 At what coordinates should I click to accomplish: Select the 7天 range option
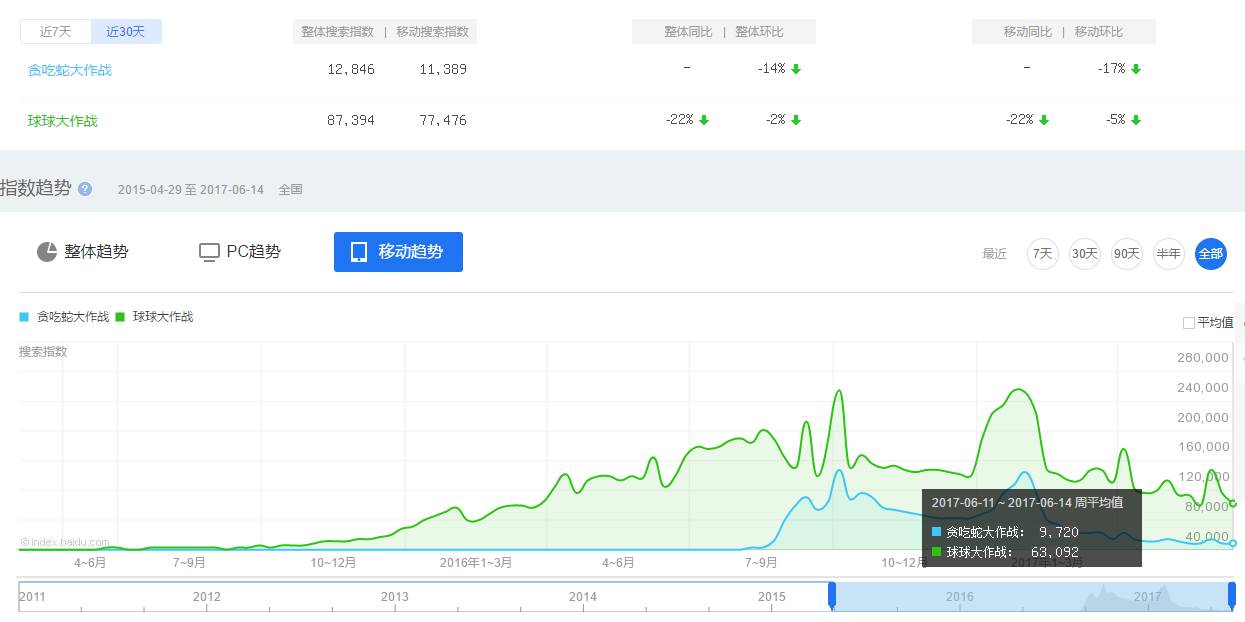[x=1043, y=254]
